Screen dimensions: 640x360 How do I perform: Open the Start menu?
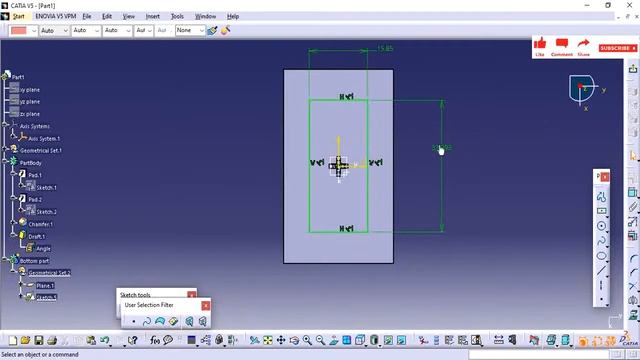19,17
